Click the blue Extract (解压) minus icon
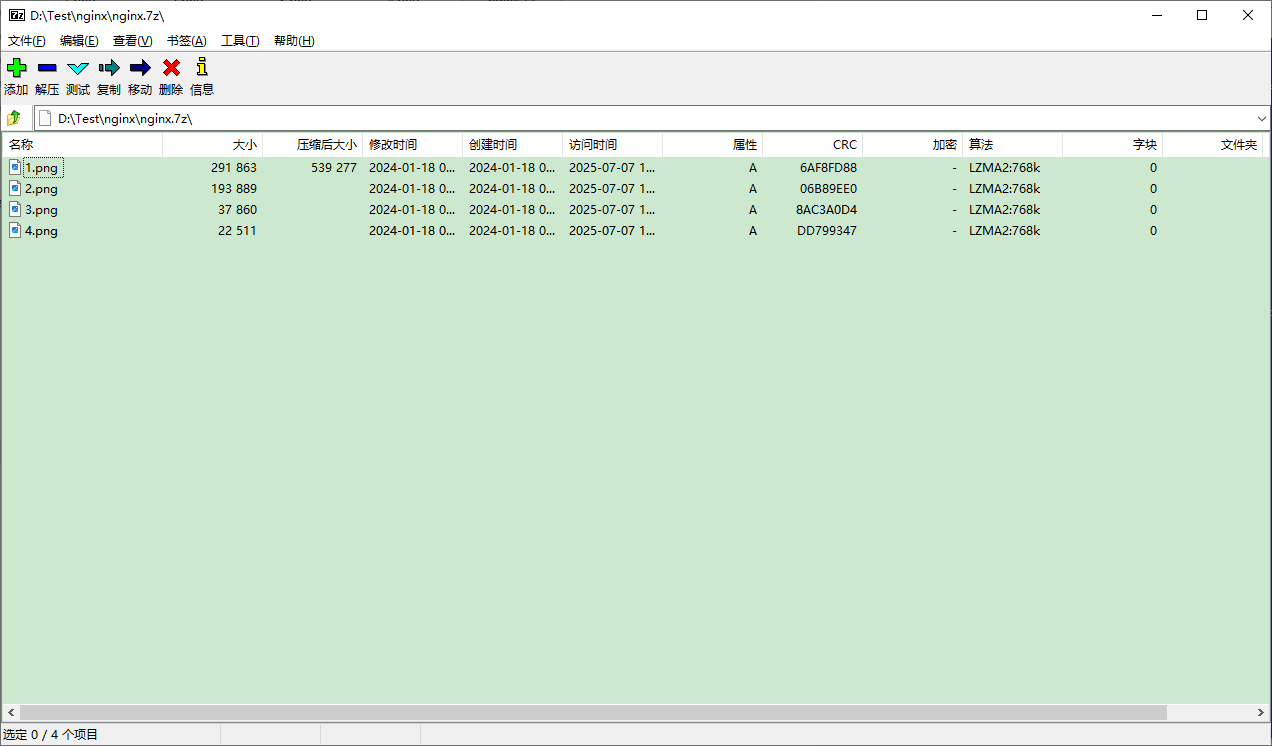 (x=47, y=68)
